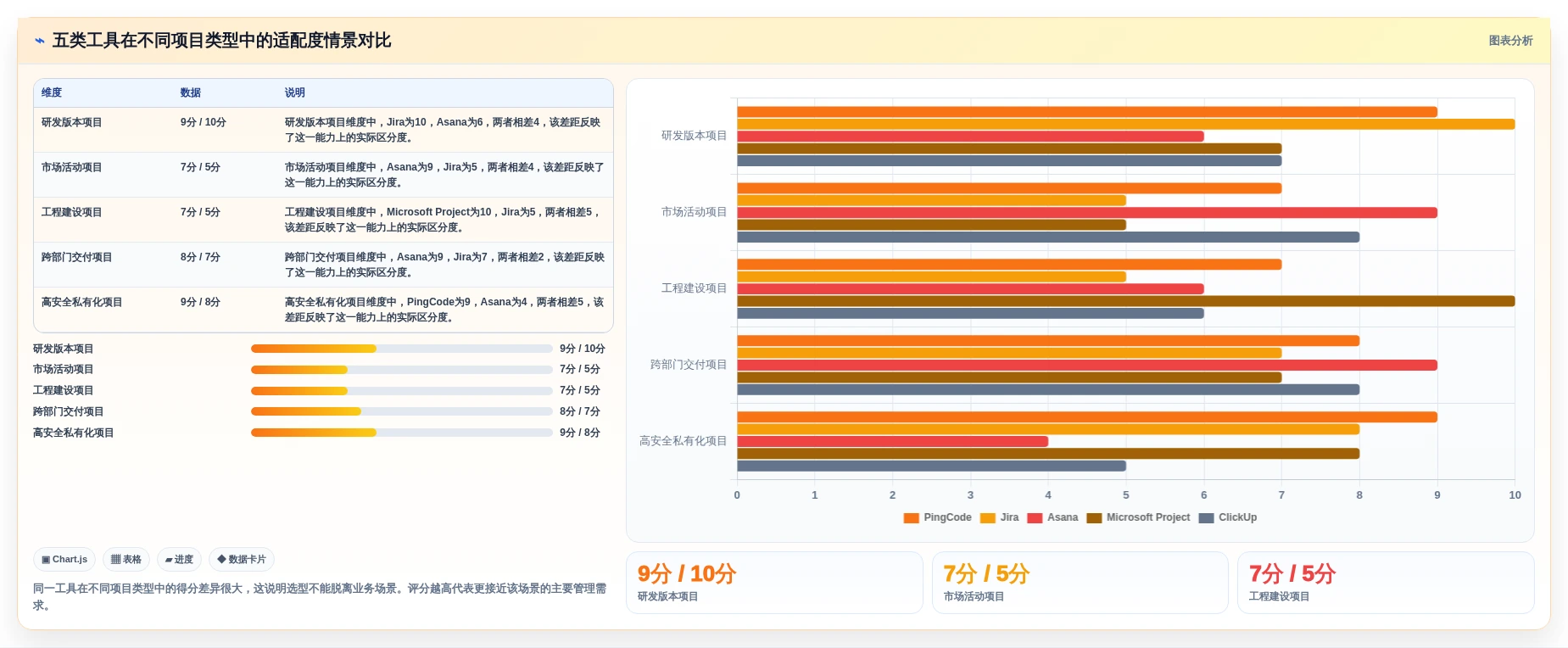Click Microsoft Project bar in 工程建设项目 group
This screenshot has height=648, width=1568.
pyautogui.click(x=1125, y=301)
